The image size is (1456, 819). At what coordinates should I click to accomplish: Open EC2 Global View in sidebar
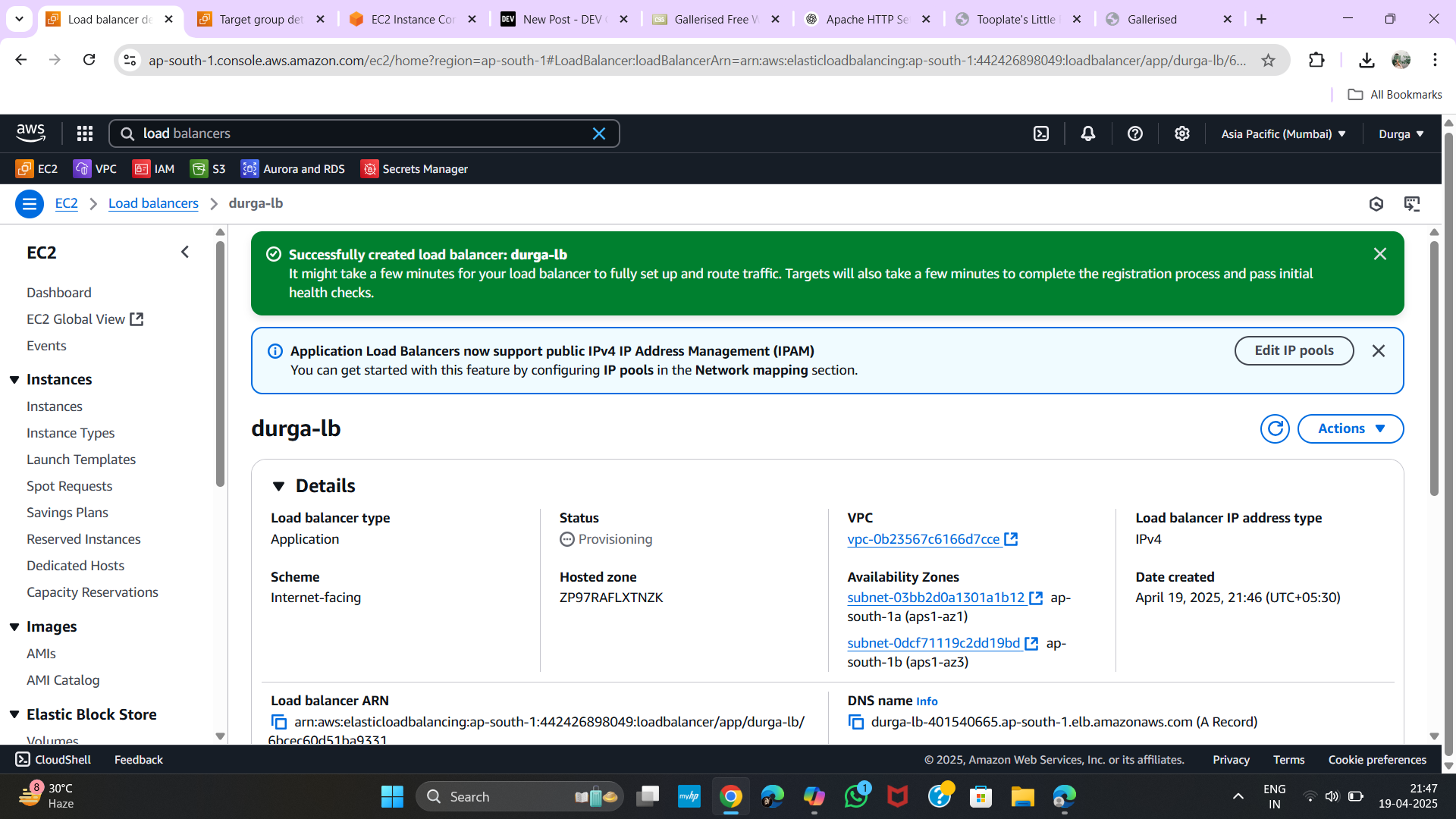pyautogui.click(x=85, y=319)
